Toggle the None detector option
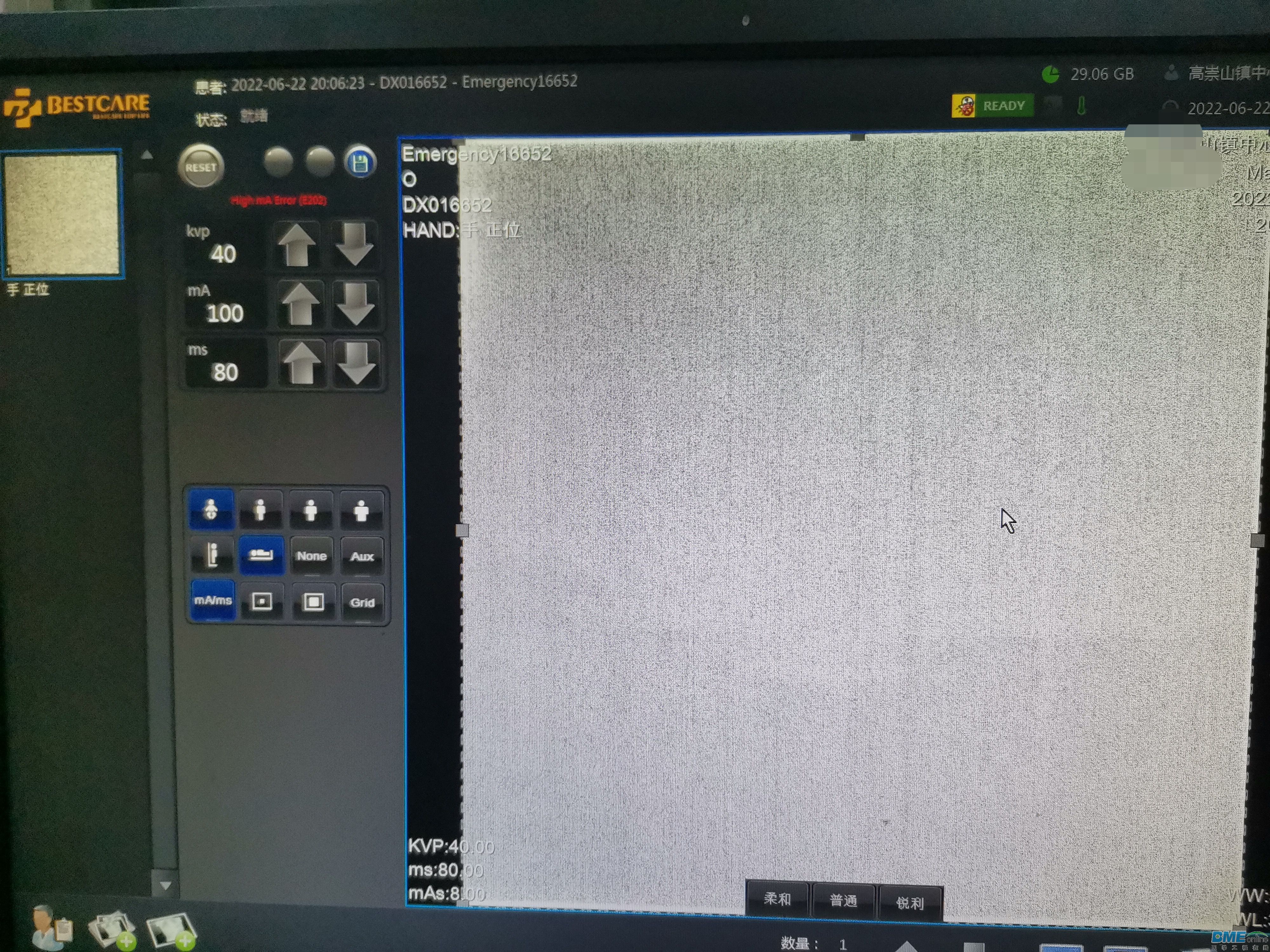Viewport: 1270px width, 952px height. (x=312, y=555)
